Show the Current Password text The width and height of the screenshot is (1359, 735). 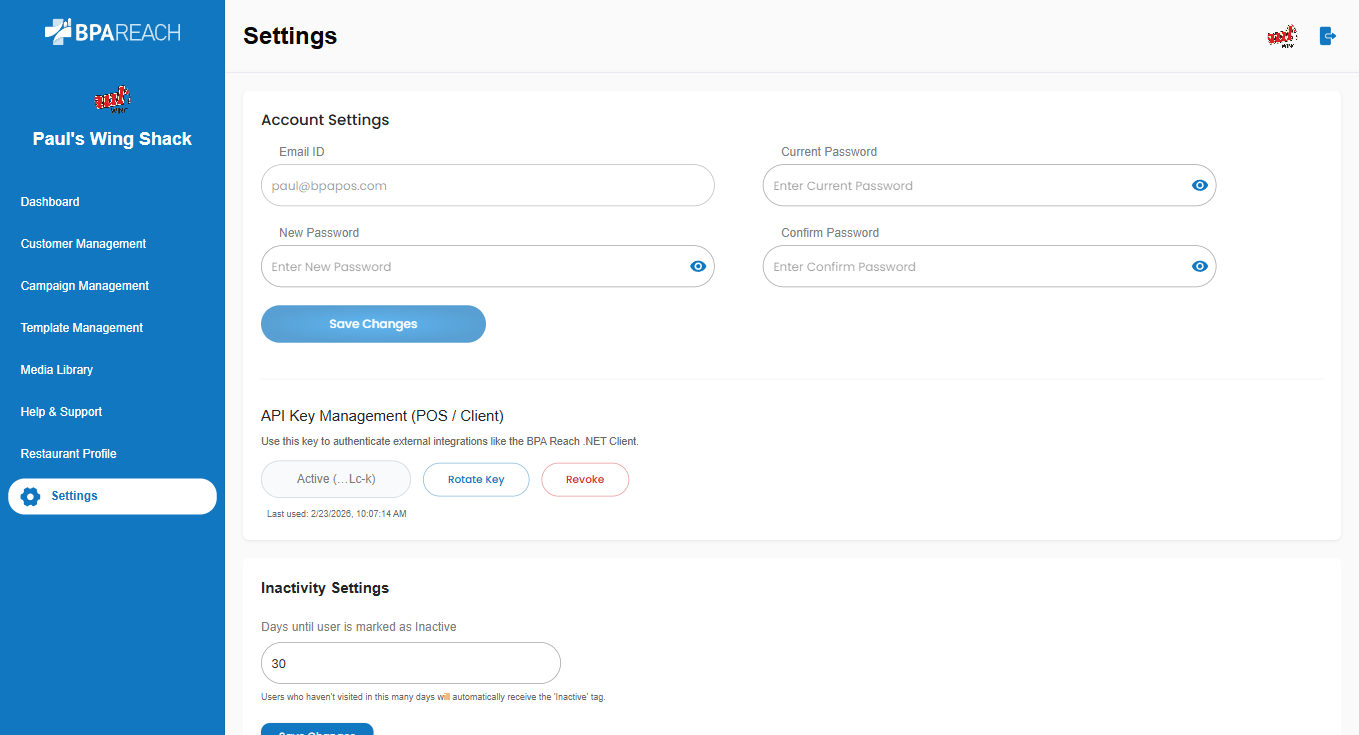tap(1199, 186)
